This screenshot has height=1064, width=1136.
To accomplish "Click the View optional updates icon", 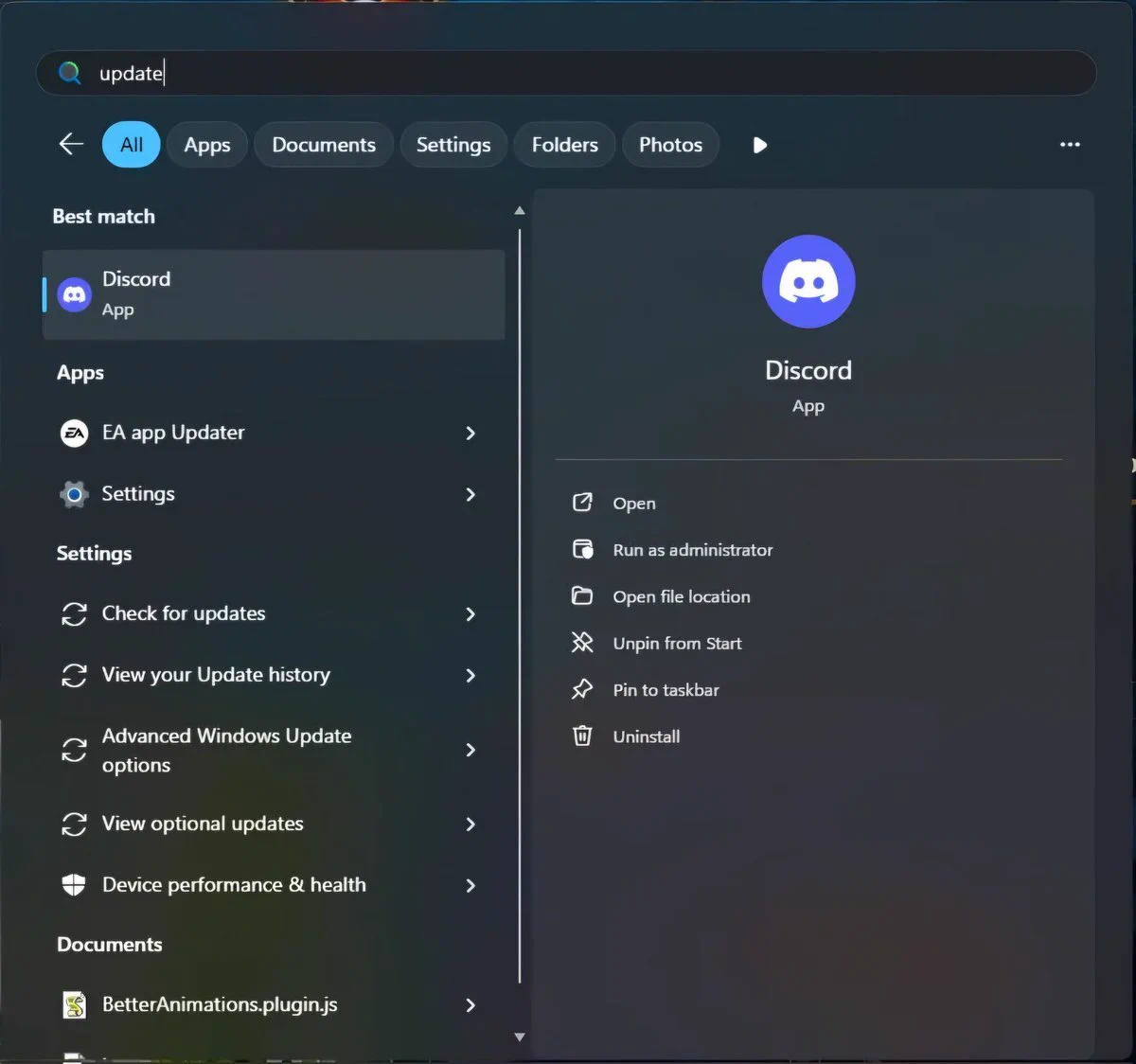I will [74, 825].
